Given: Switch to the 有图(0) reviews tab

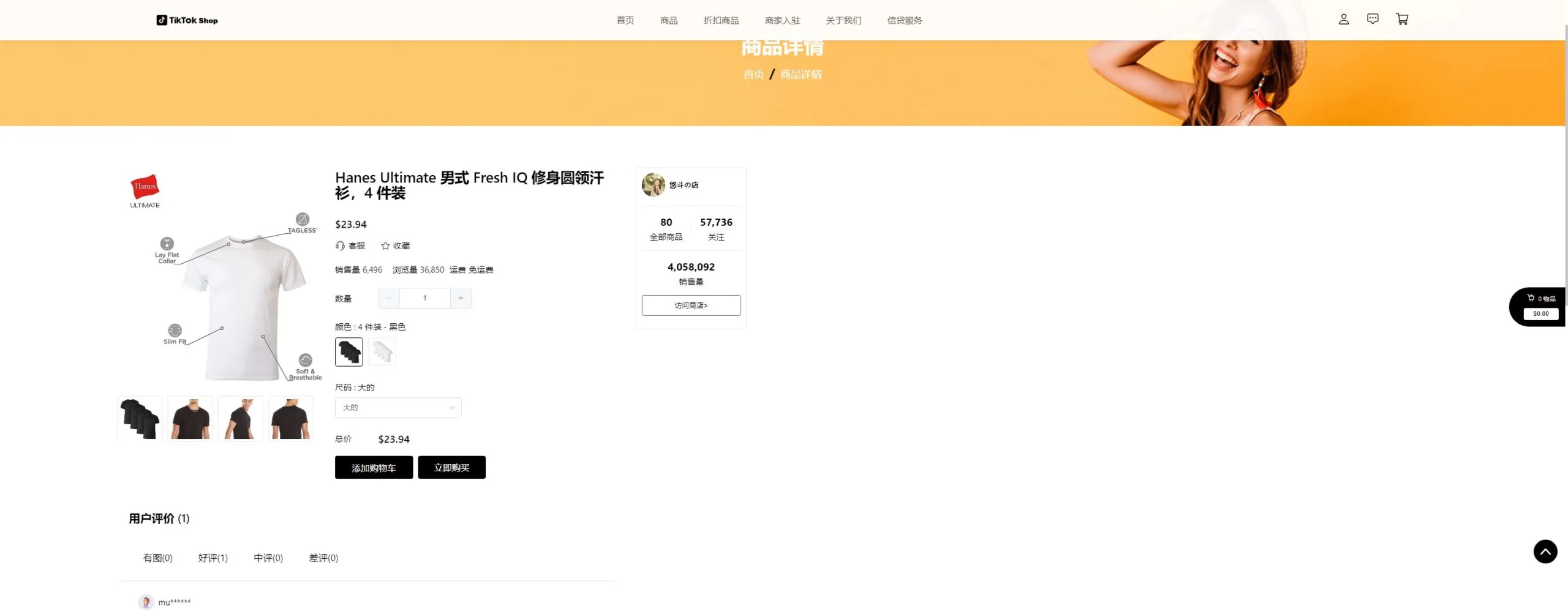Looking at the screenshot, I should (158, 558).
